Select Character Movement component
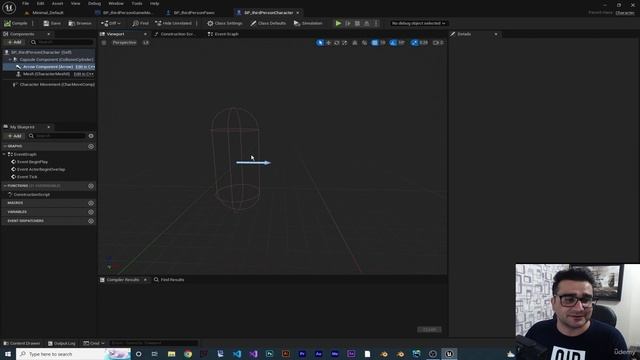Viewport: 640px width, 360px height. pos(53,84)
